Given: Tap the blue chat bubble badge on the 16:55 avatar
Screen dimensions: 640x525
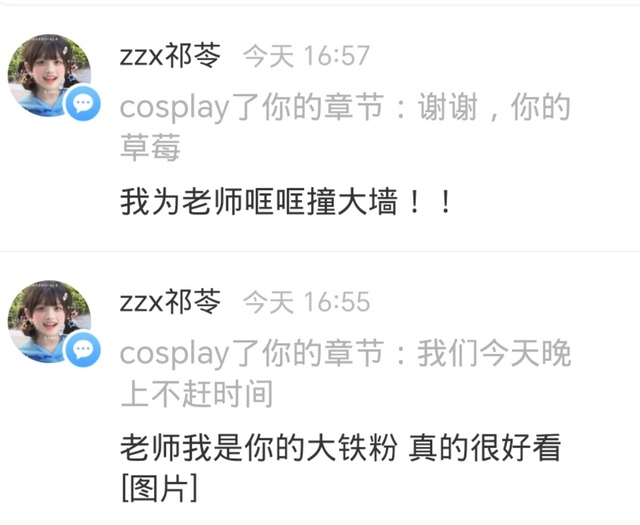Looking at the screenshot, I should point(83,349).
